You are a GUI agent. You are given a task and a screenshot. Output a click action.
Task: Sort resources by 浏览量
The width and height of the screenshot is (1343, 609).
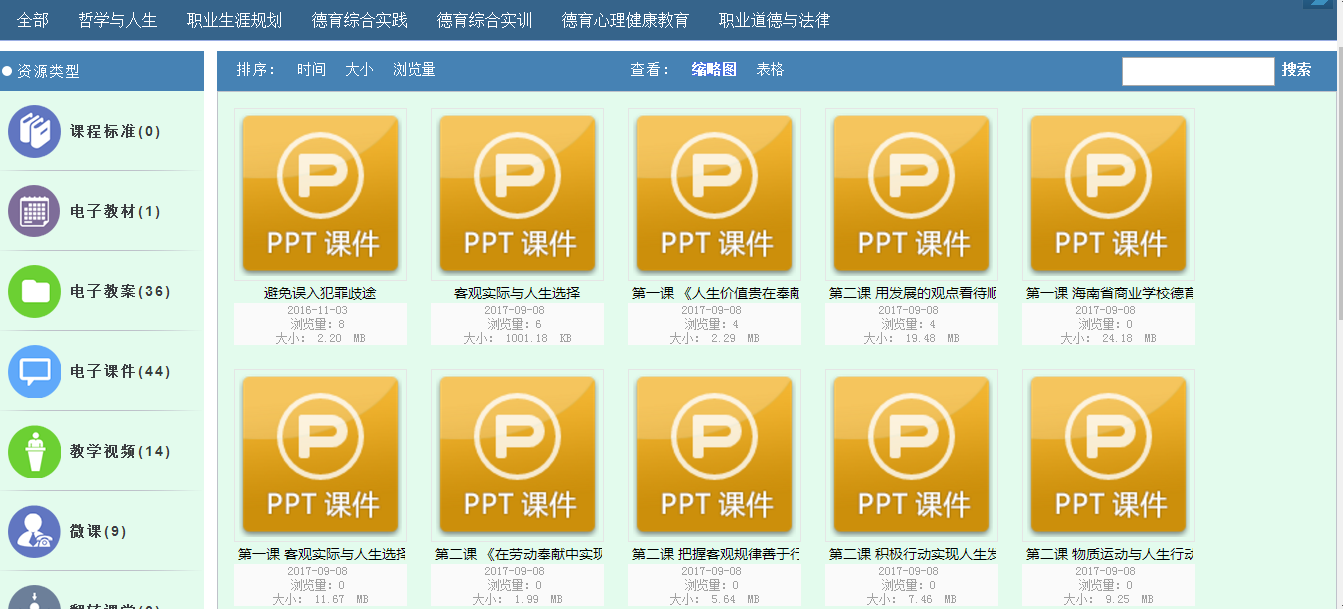tap(414, 70)
